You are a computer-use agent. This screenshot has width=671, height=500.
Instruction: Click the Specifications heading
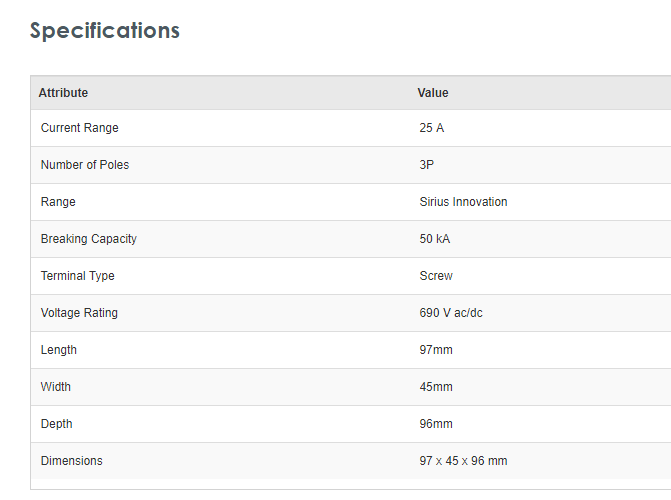coord(105,31)
